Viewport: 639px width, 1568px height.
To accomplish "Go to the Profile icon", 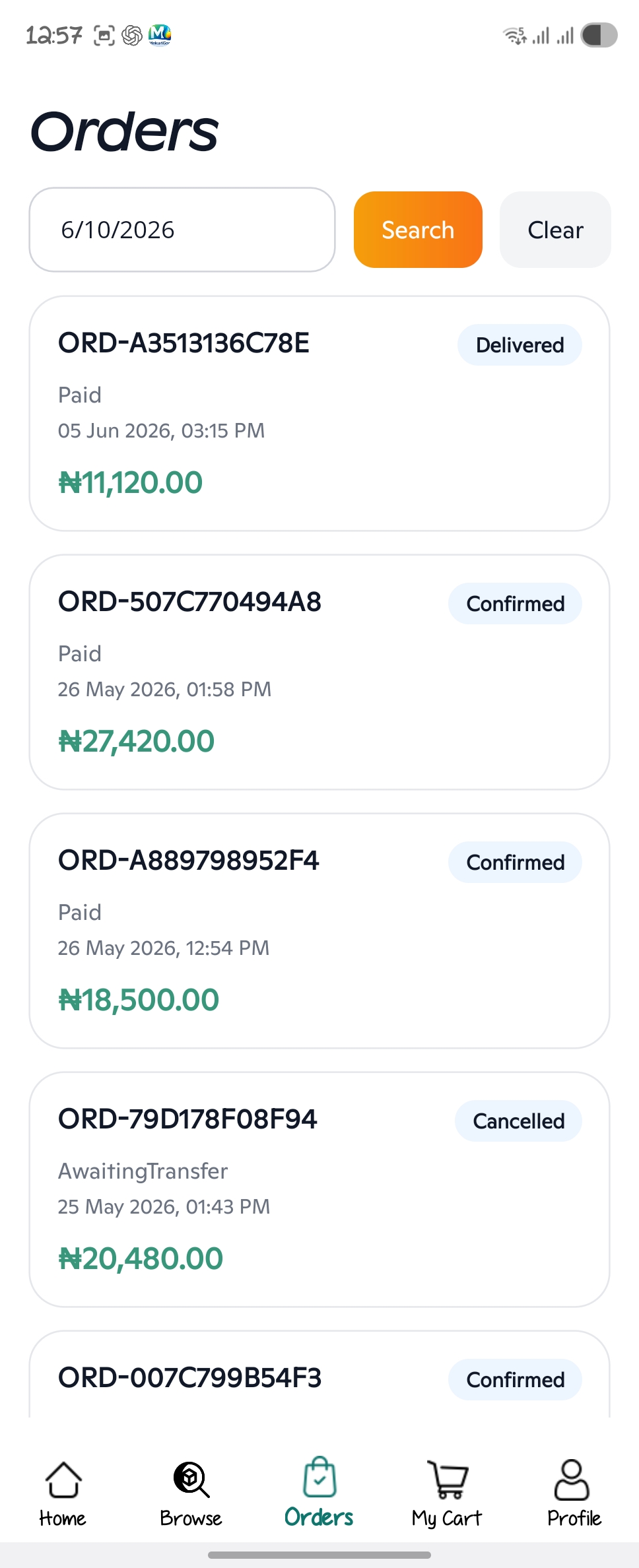I will [572, 1479].
